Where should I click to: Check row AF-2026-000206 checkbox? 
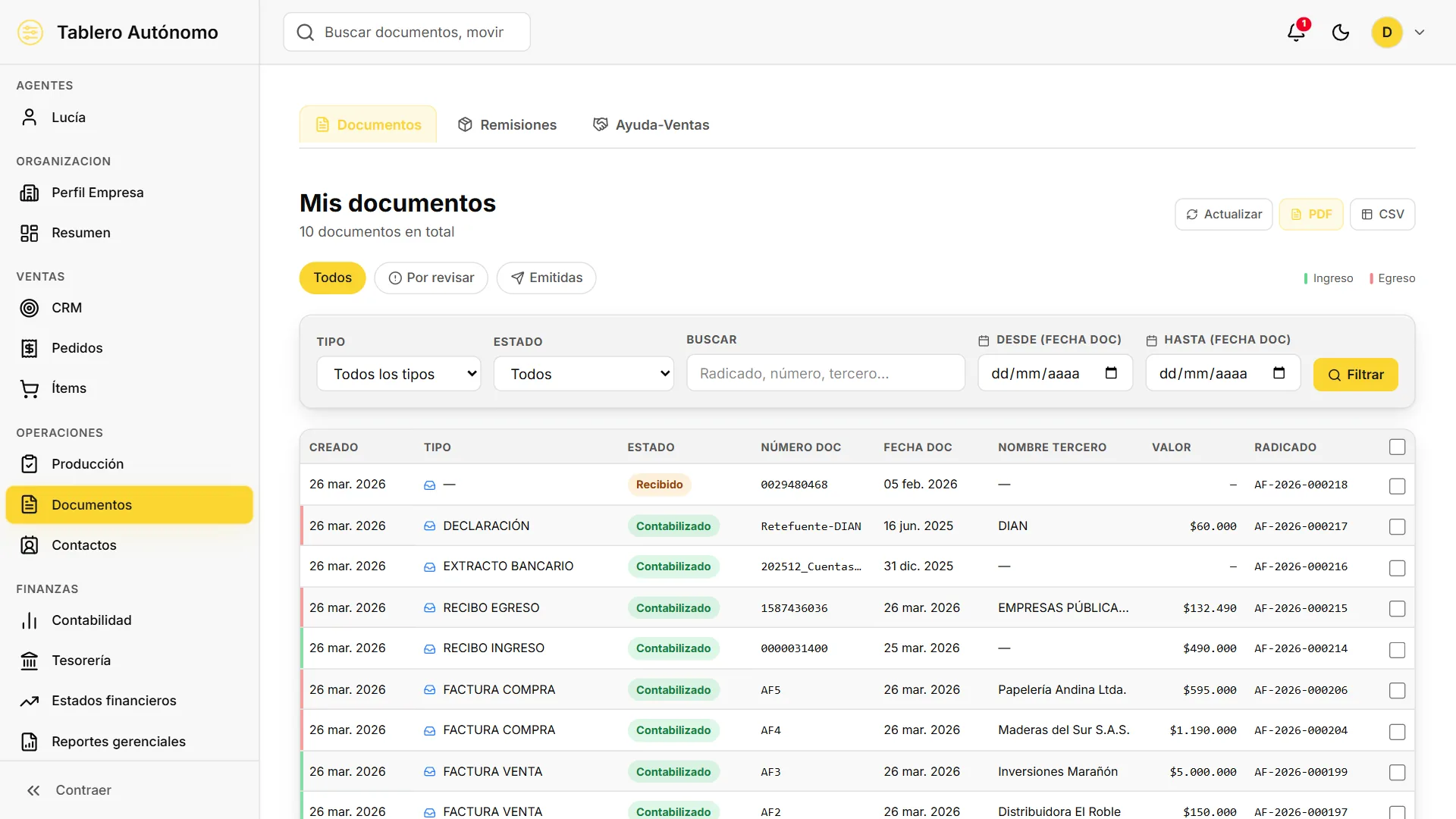[1398, 690]
